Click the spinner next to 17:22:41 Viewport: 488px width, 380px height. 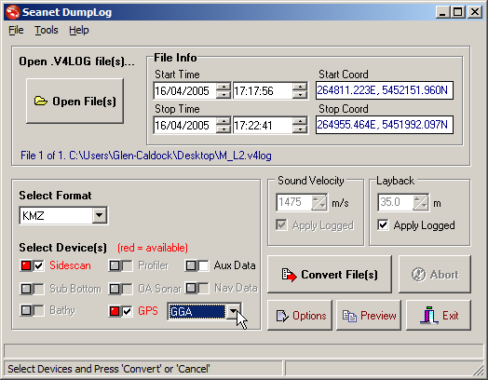click(x=300, y=125)
